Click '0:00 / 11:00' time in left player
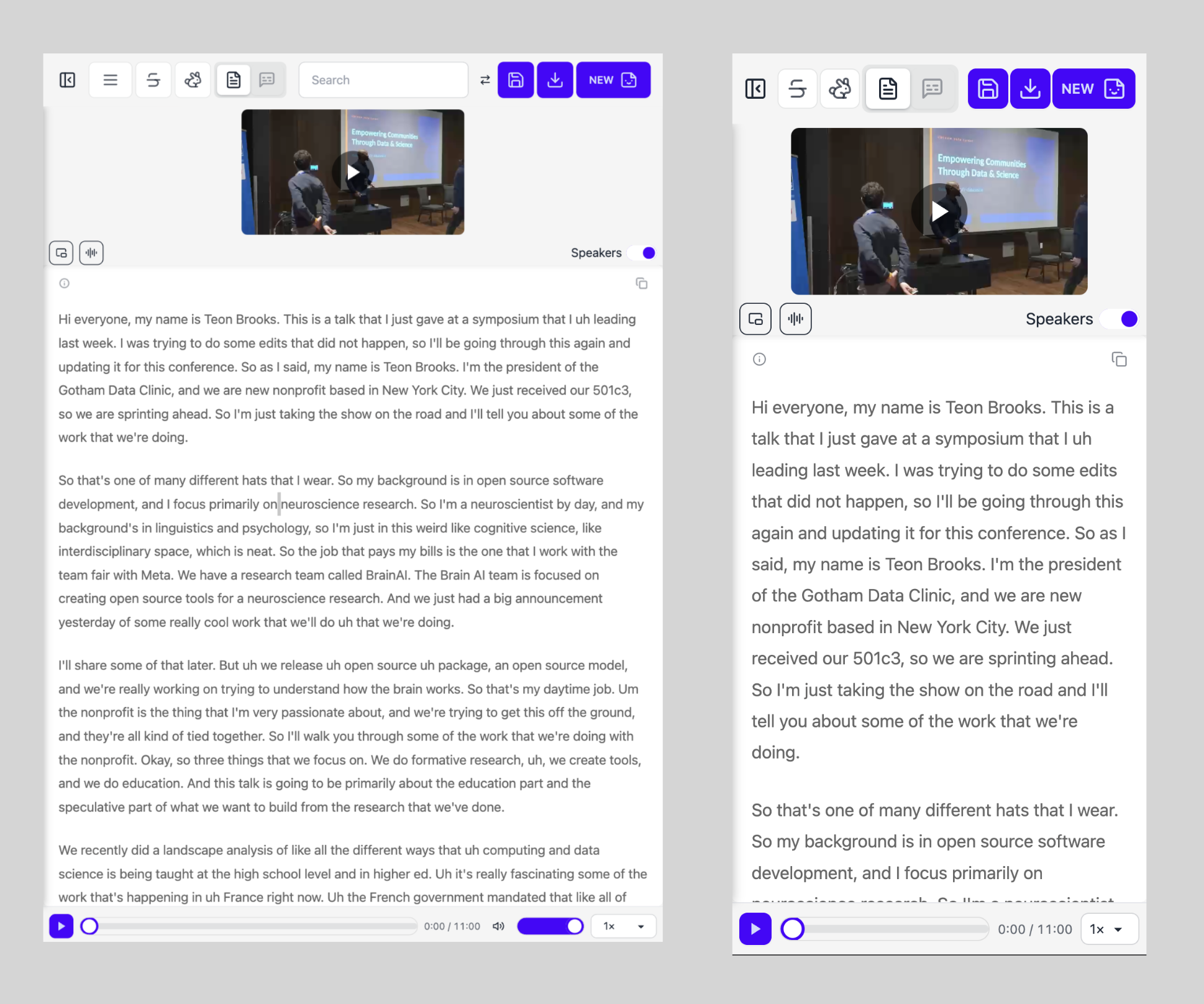This screenshot has height=1004, width=1204. [452, 926]
